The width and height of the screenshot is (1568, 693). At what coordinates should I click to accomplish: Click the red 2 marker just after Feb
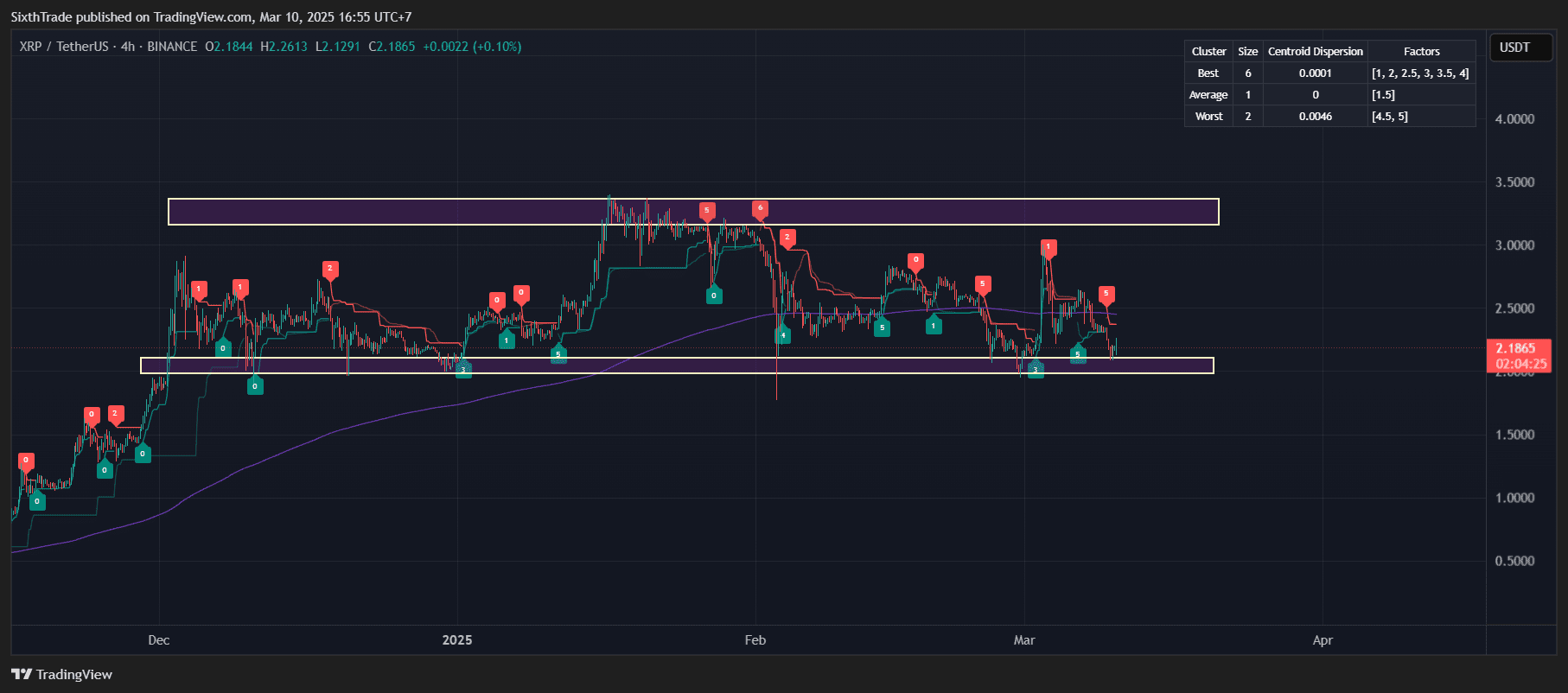pyautogui.click(x=787, y=237)
